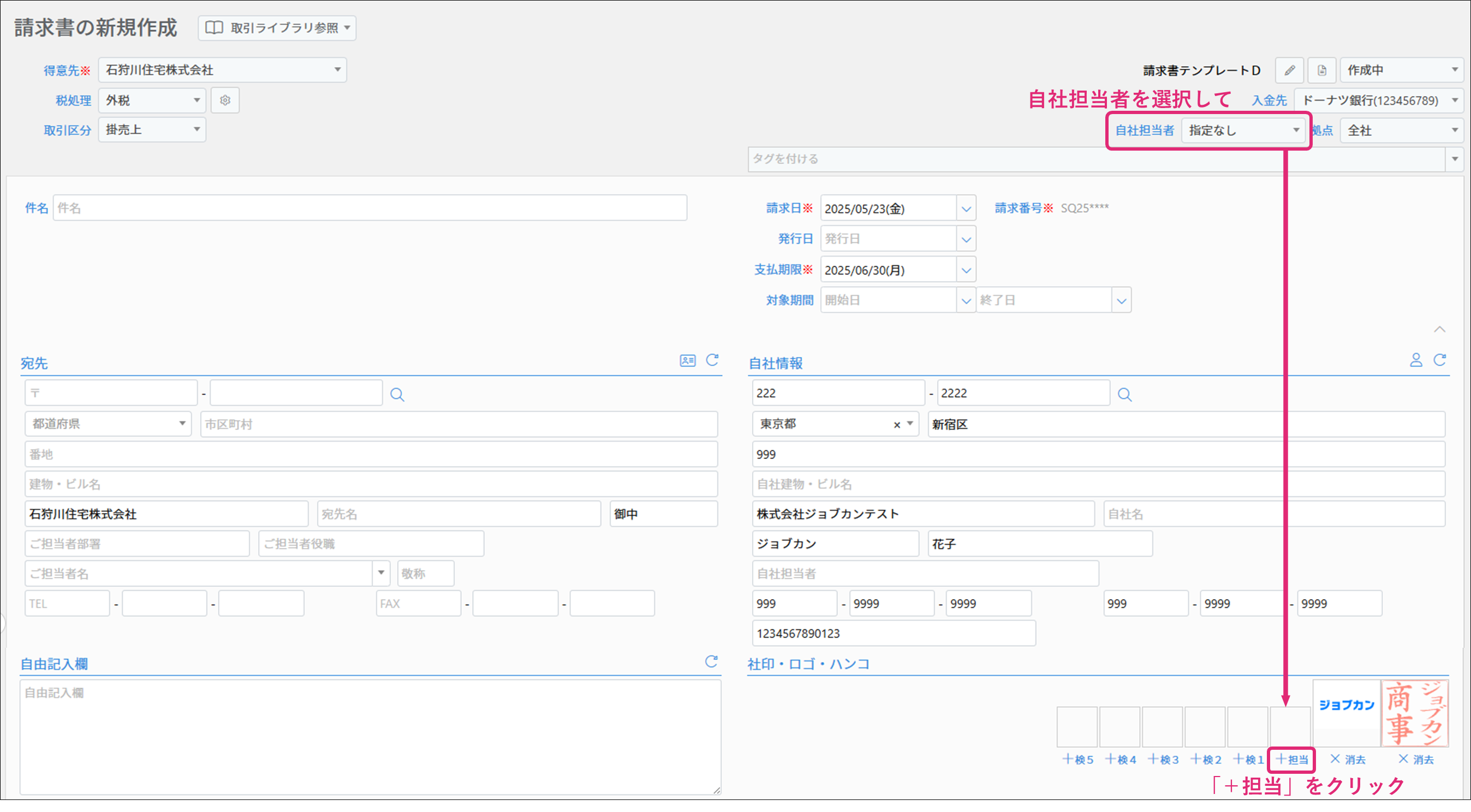This screenshot has height=812, width=1471.
Task: Click the template edit pencil icon
Action: (1289, 70)
